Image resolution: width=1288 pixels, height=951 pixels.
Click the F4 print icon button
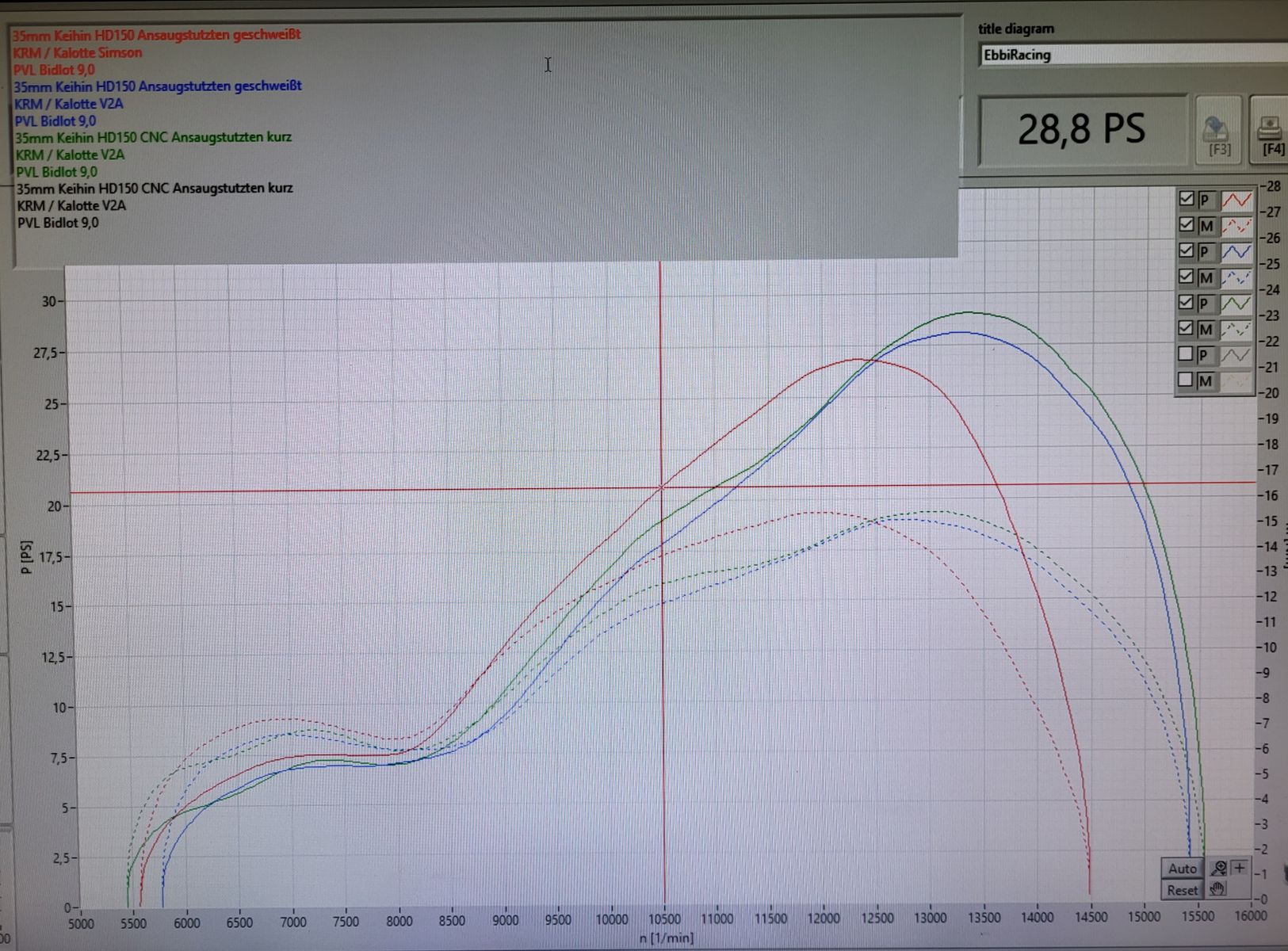point(1271,132)
